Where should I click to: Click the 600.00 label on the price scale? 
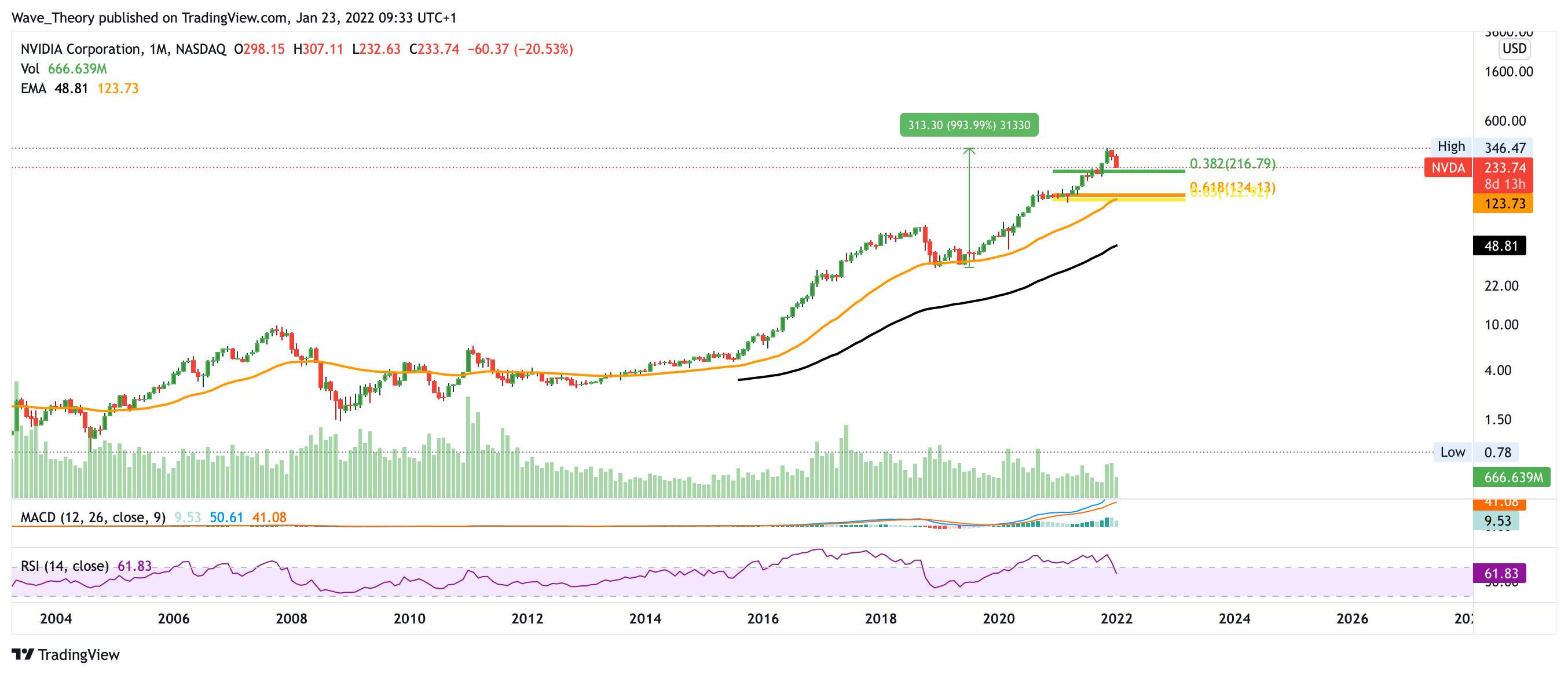tap(1505, 121)
